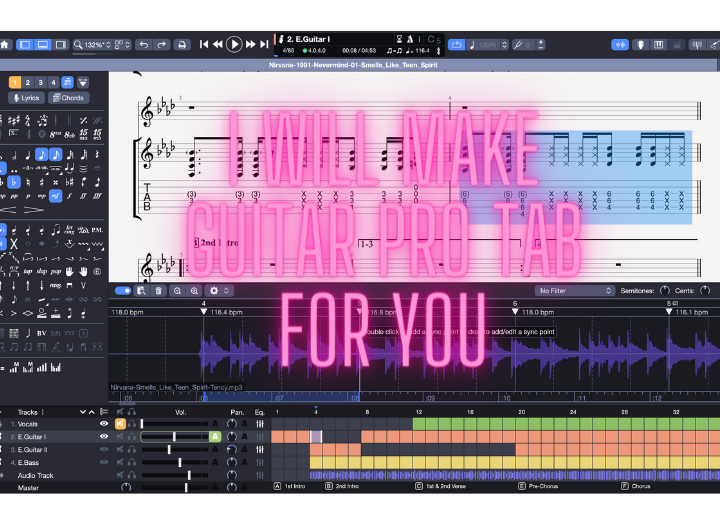Screen dimensions: 720x525
Task: Jump to the Pre-Chorus section marker
Action: [x=538, y=486]
